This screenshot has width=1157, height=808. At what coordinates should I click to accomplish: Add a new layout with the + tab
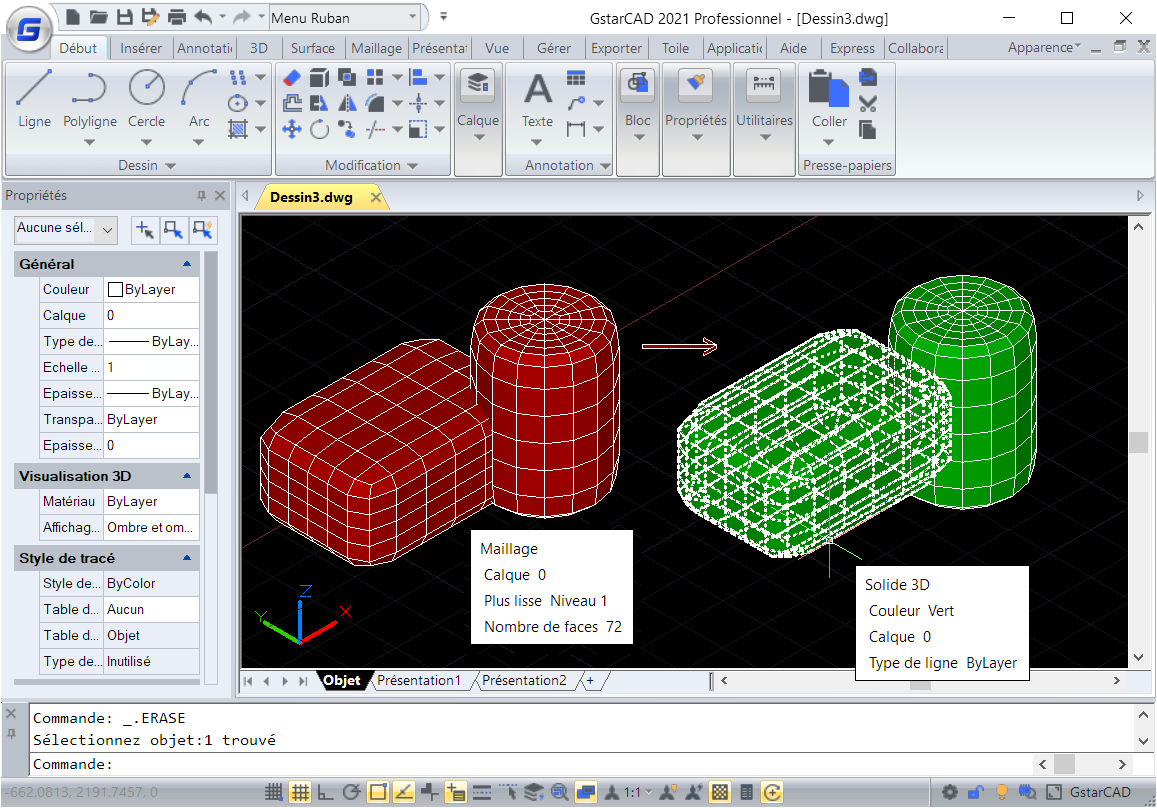(x=590, y=680)
